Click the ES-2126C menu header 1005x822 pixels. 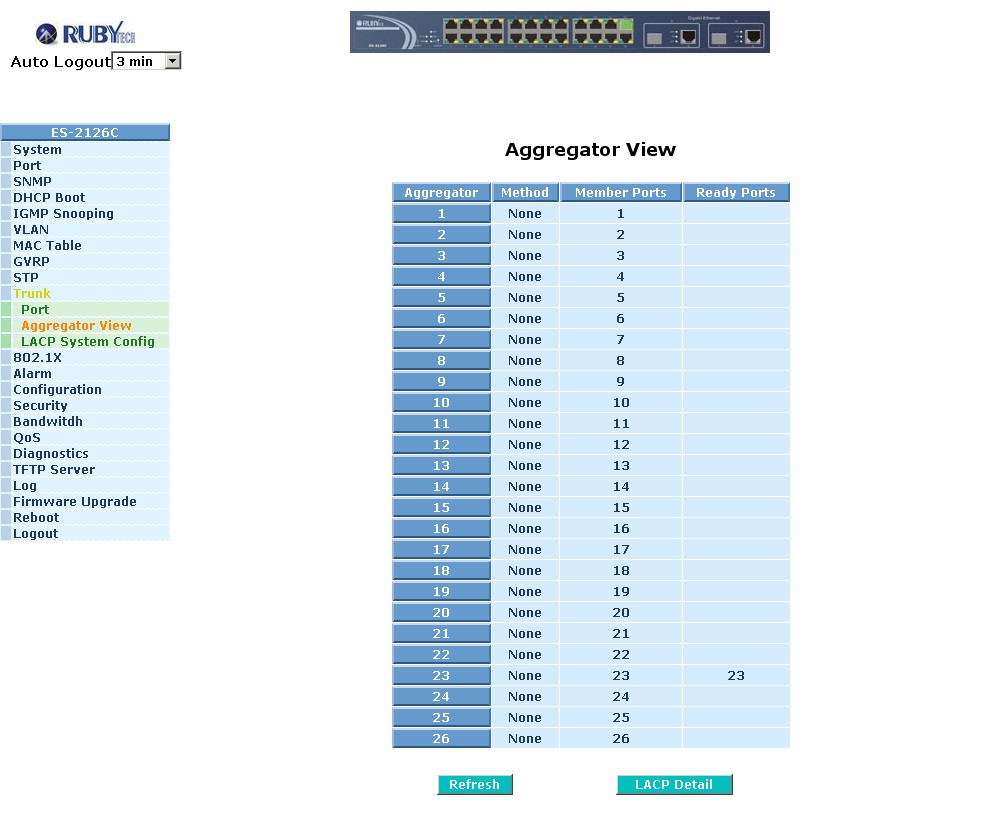(85, 133)
